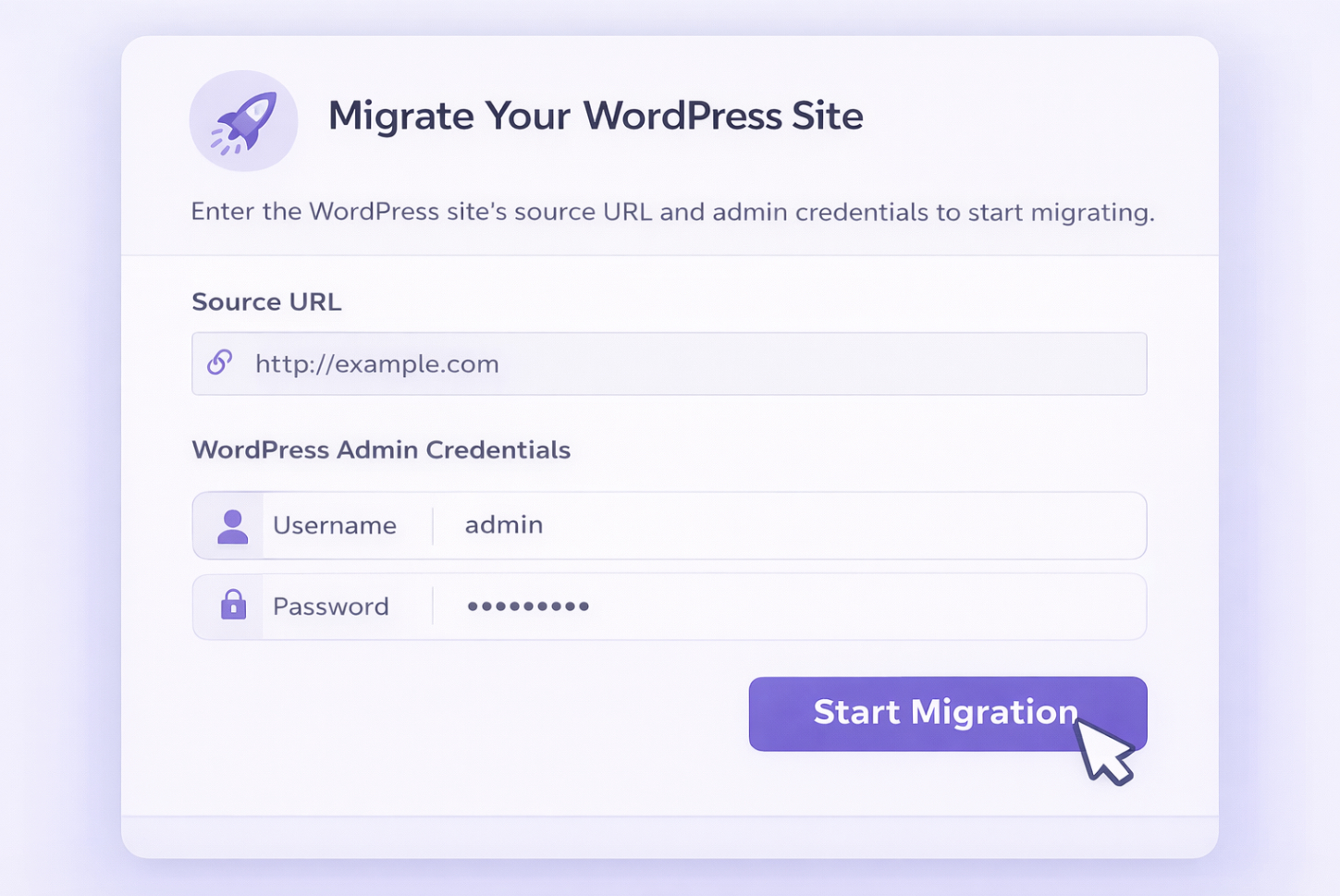The image size is (1340, 896).
Task: Click the Source URL label
Action: [x=266, y=301]
